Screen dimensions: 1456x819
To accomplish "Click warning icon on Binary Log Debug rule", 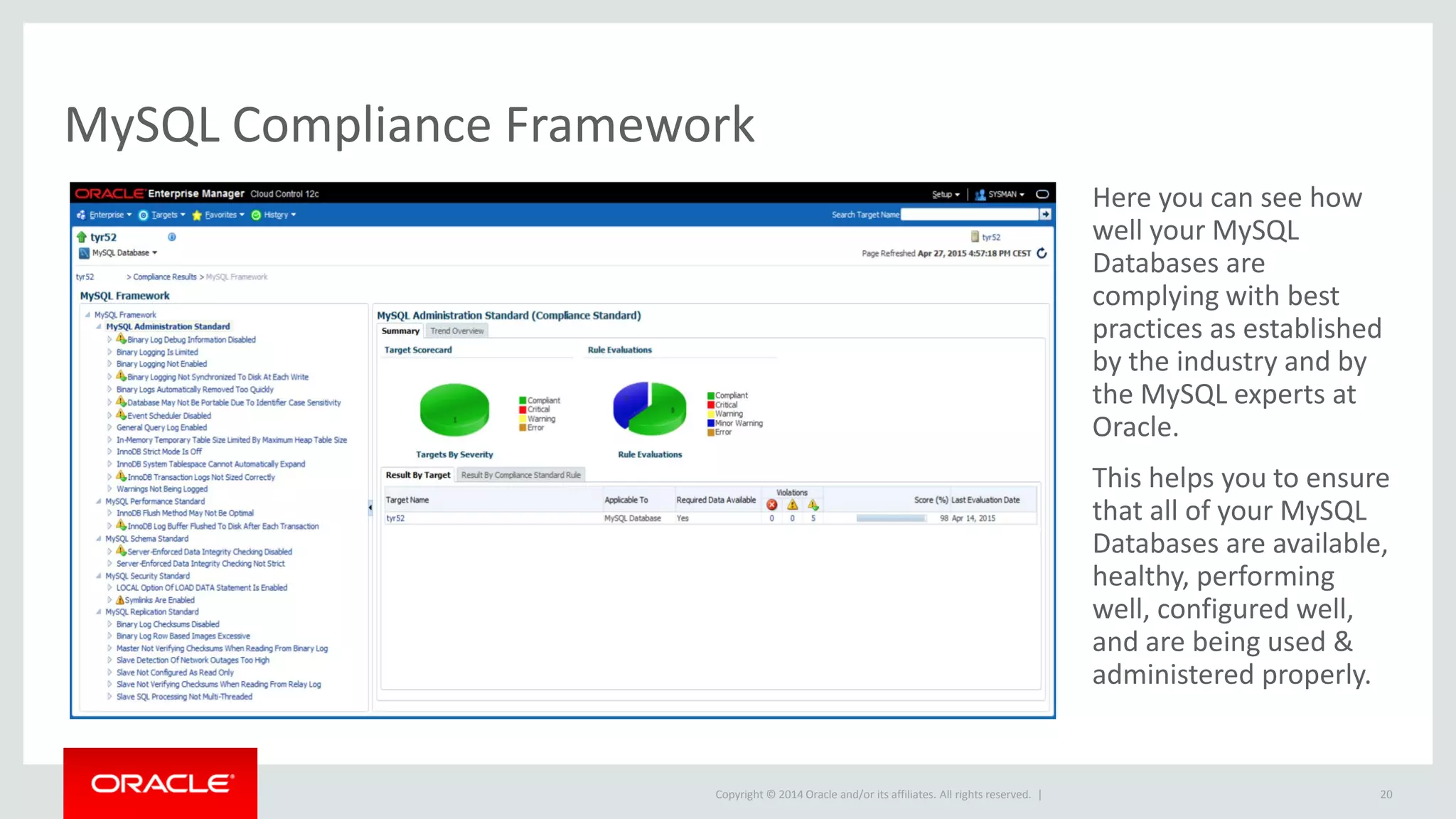I will pyautogui.click(x=121, y=339).
